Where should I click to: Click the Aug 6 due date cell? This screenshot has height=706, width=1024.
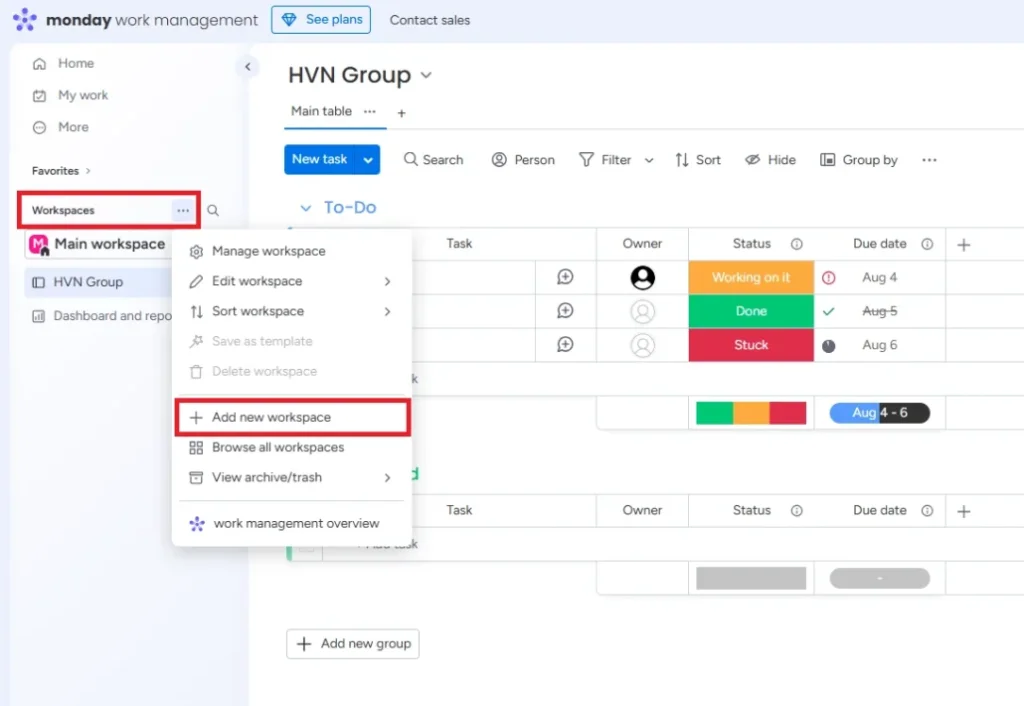[x=880, y=345]
